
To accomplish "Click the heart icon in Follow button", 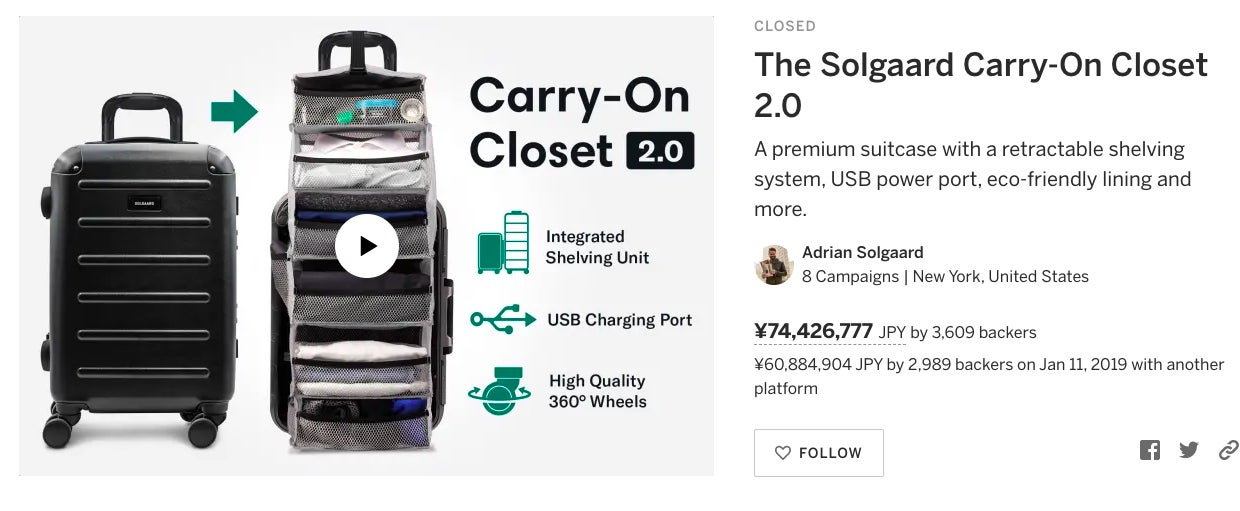I will [783, 453].
